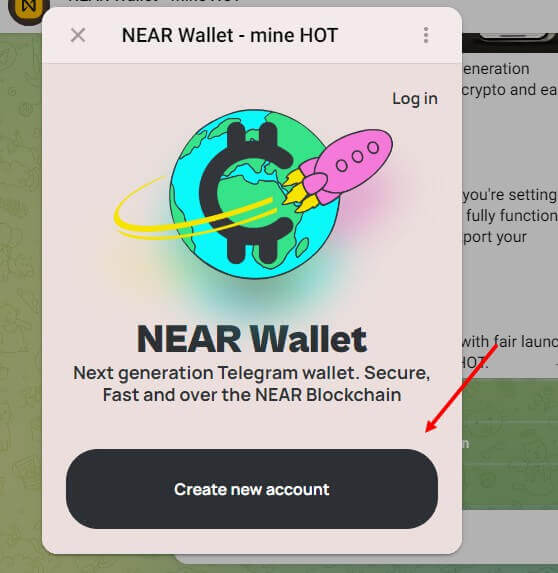The height and width of the screenshot is (573, 558).
Task: Click the Log in link
Action: 415,99
